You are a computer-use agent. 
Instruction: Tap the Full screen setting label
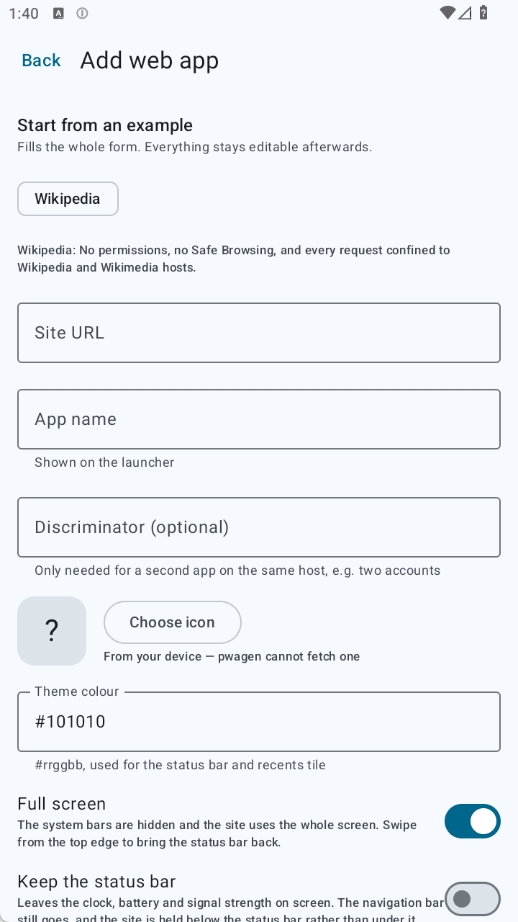coord(62,804)
